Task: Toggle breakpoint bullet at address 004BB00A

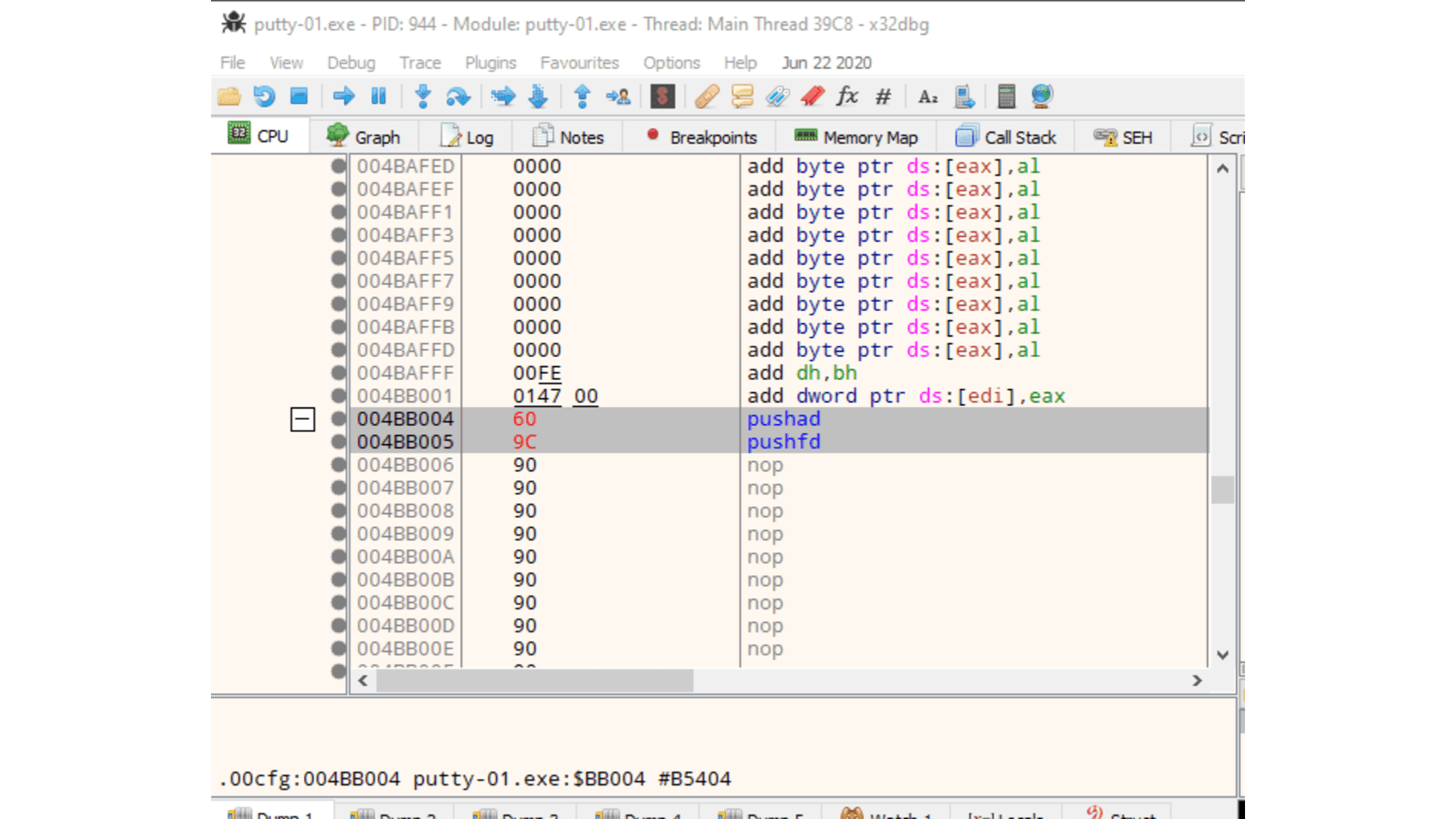Action: [x=338, y=557]
